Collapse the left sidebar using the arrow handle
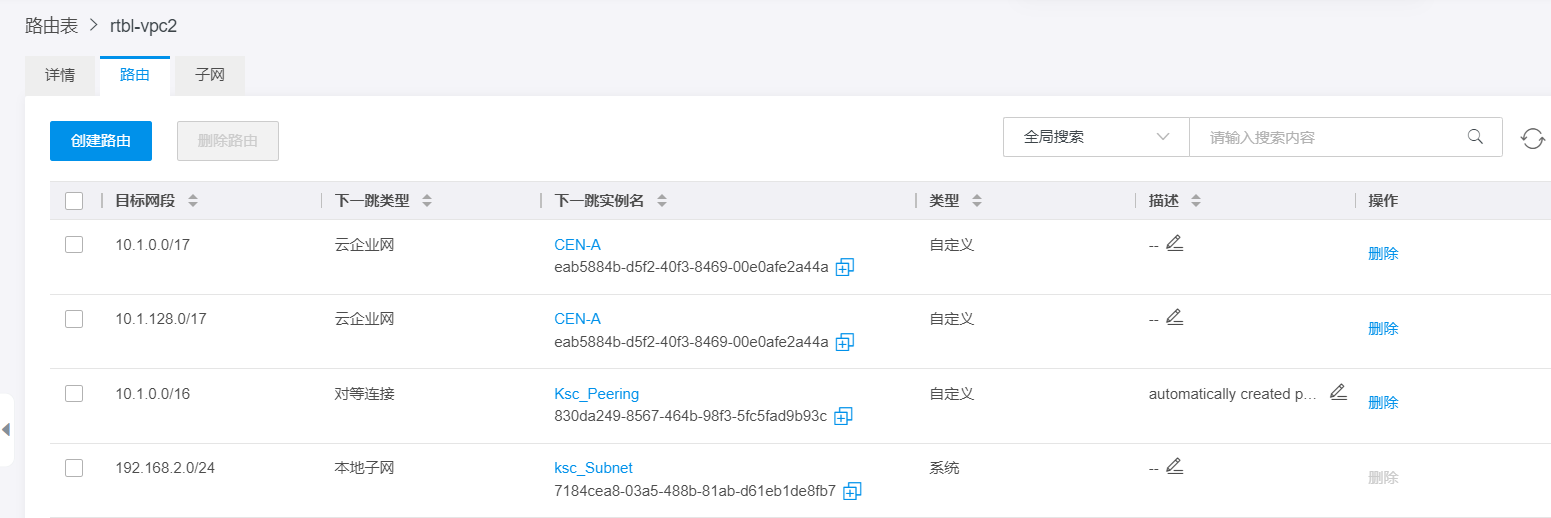 (x=6, y=430)
